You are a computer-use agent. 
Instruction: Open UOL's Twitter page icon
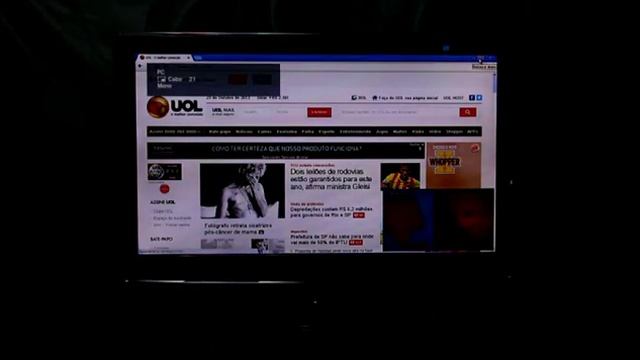[479, 98]
